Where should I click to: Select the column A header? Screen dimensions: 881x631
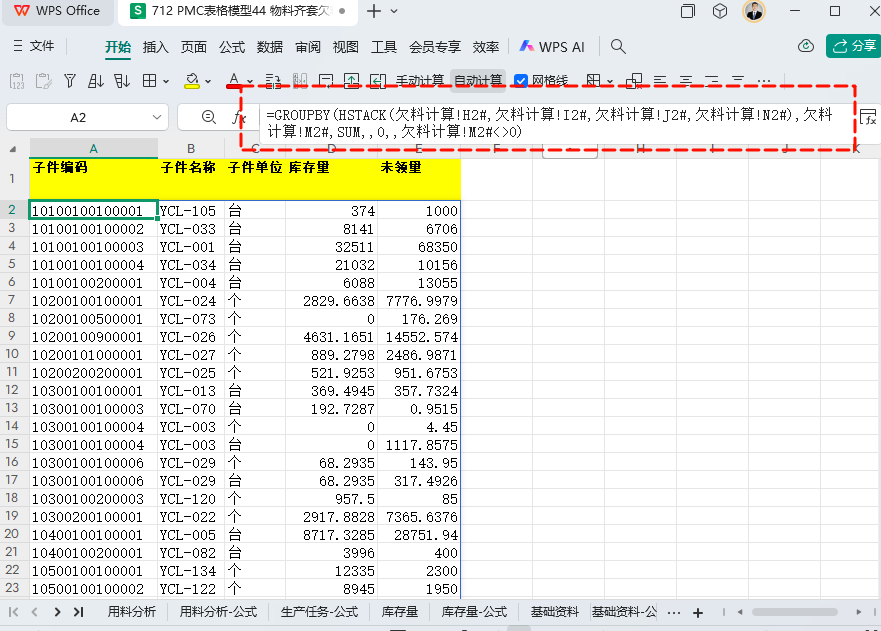point(93,148)
